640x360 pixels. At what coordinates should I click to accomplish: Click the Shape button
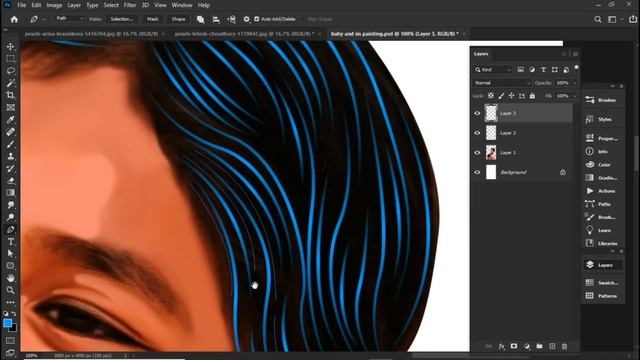178,19
